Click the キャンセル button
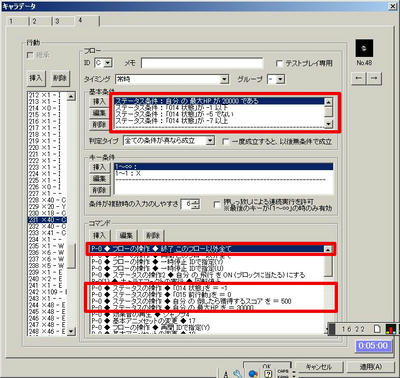This screenshot has height=378, width=400. click(319, 367)
